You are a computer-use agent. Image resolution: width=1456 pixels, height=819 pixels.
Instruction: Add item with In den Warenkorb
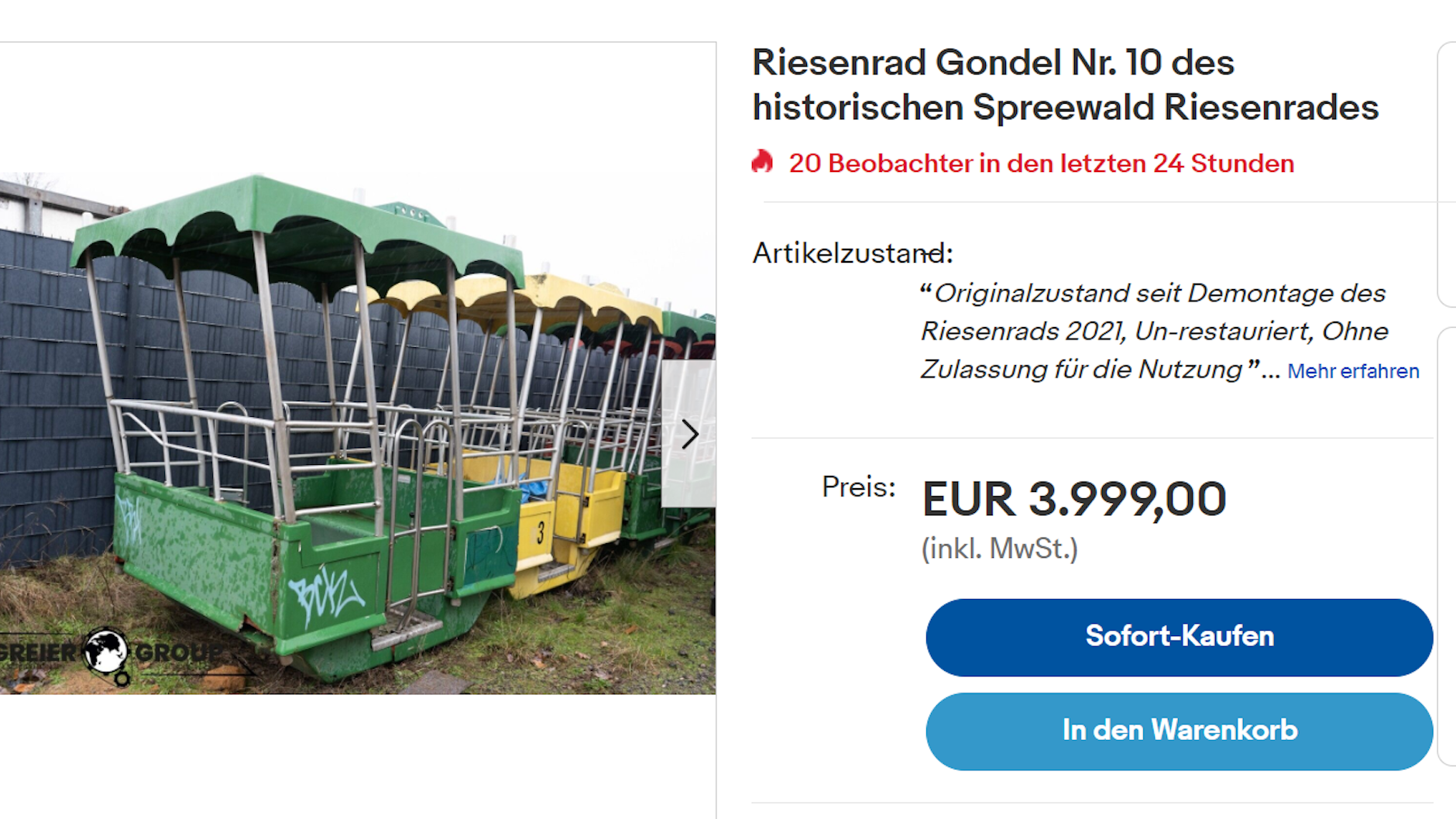pyautogui.click(x=1179, y=731)
